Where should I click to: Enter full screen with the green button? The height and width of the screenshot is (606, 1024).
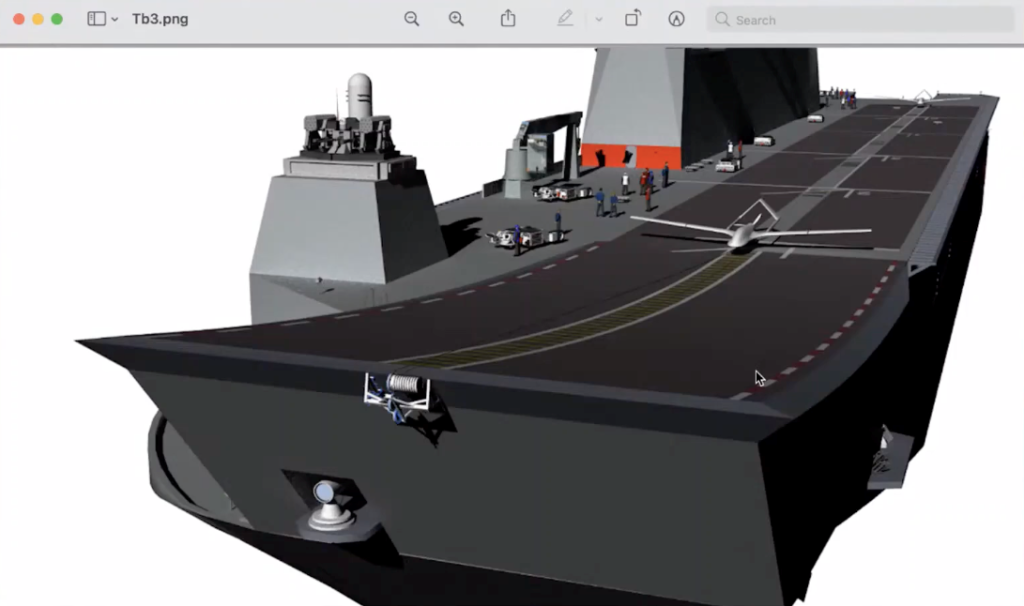(x=57, y=19)
